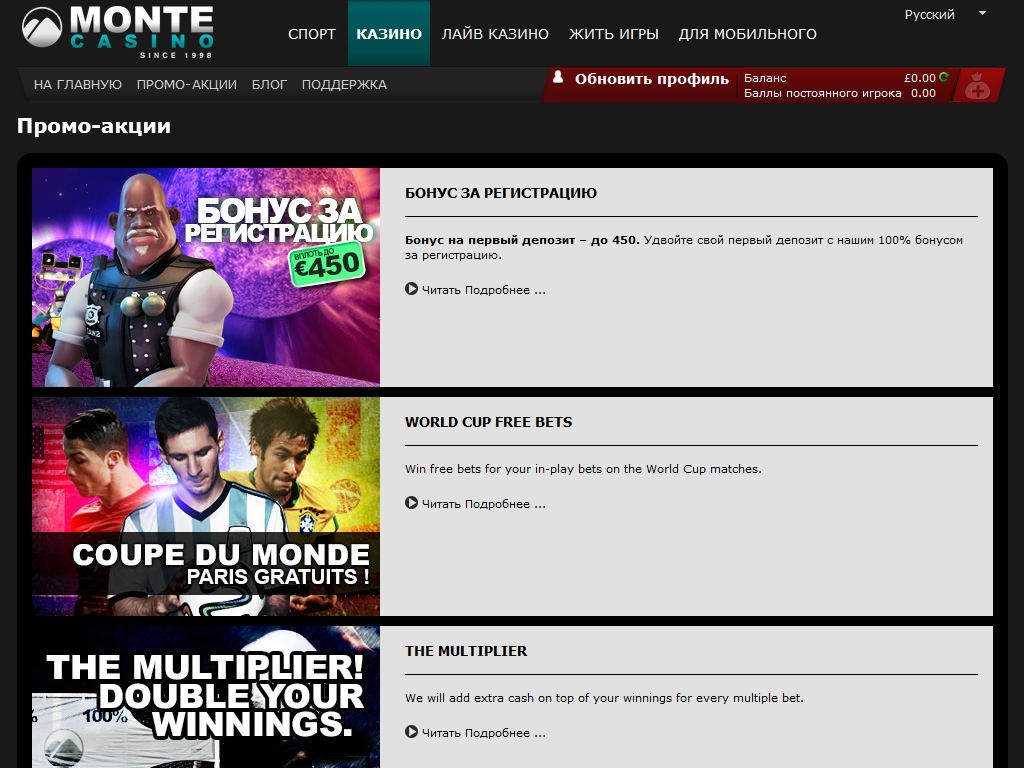Refresh balance with the green reload icon

943,77
